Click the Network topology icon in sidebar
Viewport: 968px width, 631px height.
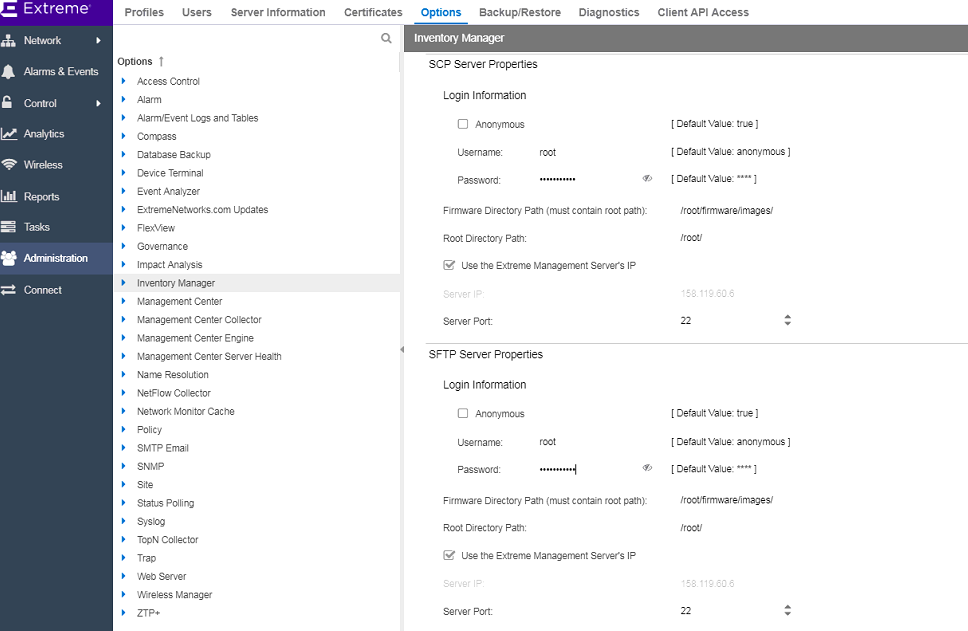pos(9,41)
